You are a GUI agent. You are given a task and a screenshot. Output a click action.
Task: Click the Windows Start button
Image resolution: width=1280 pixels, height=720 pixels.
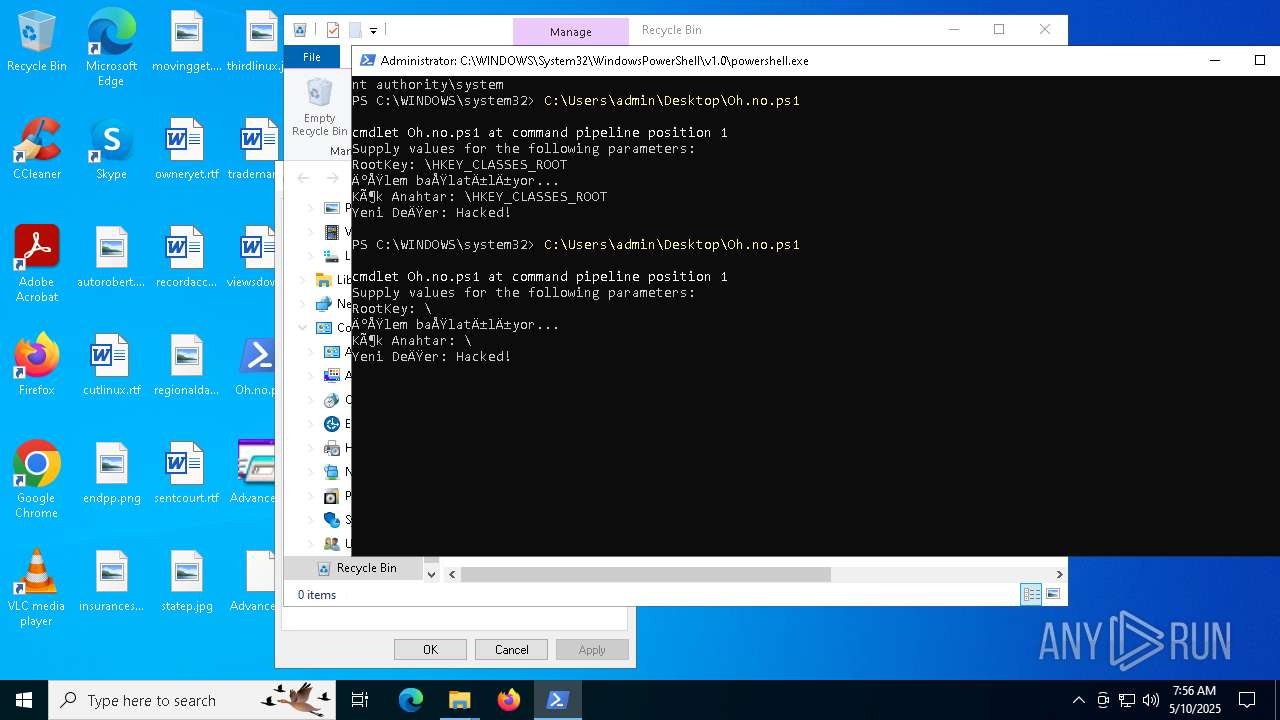(24, 700)
